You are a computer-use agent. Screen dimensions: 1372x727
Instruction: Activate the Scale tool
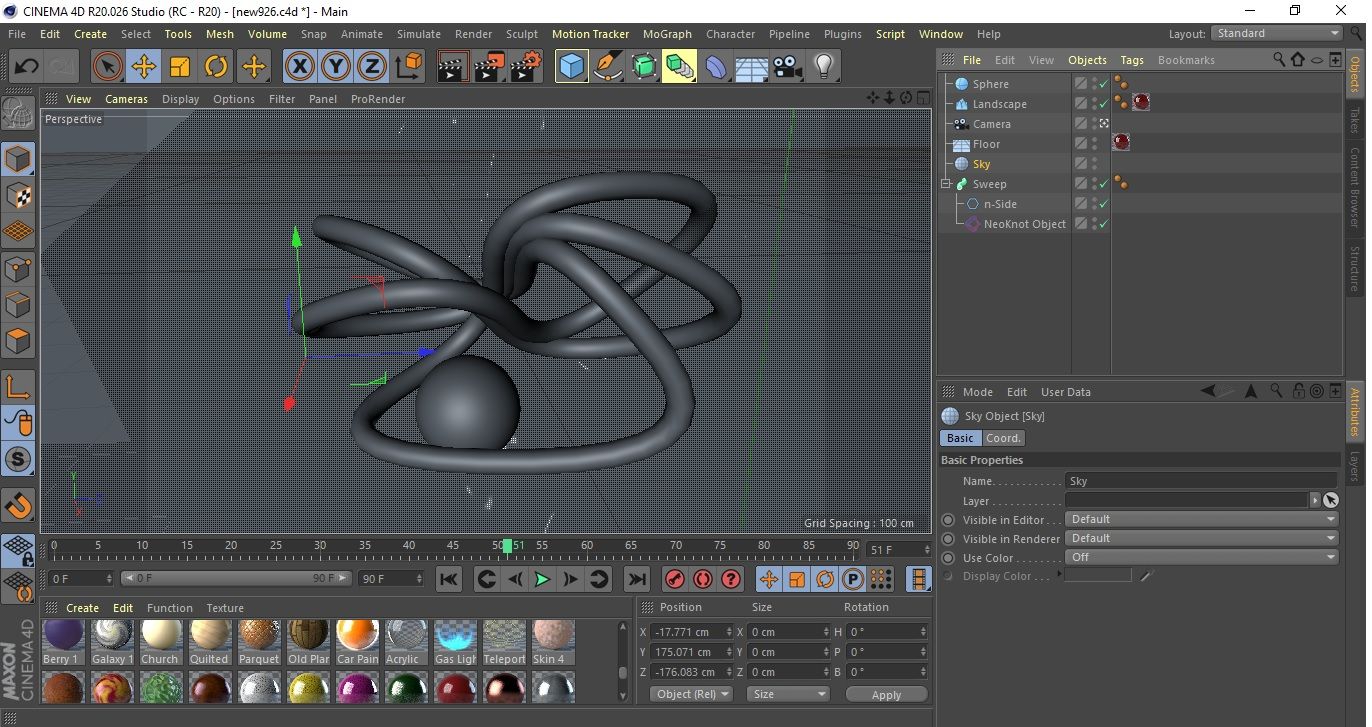pos(180,67)
